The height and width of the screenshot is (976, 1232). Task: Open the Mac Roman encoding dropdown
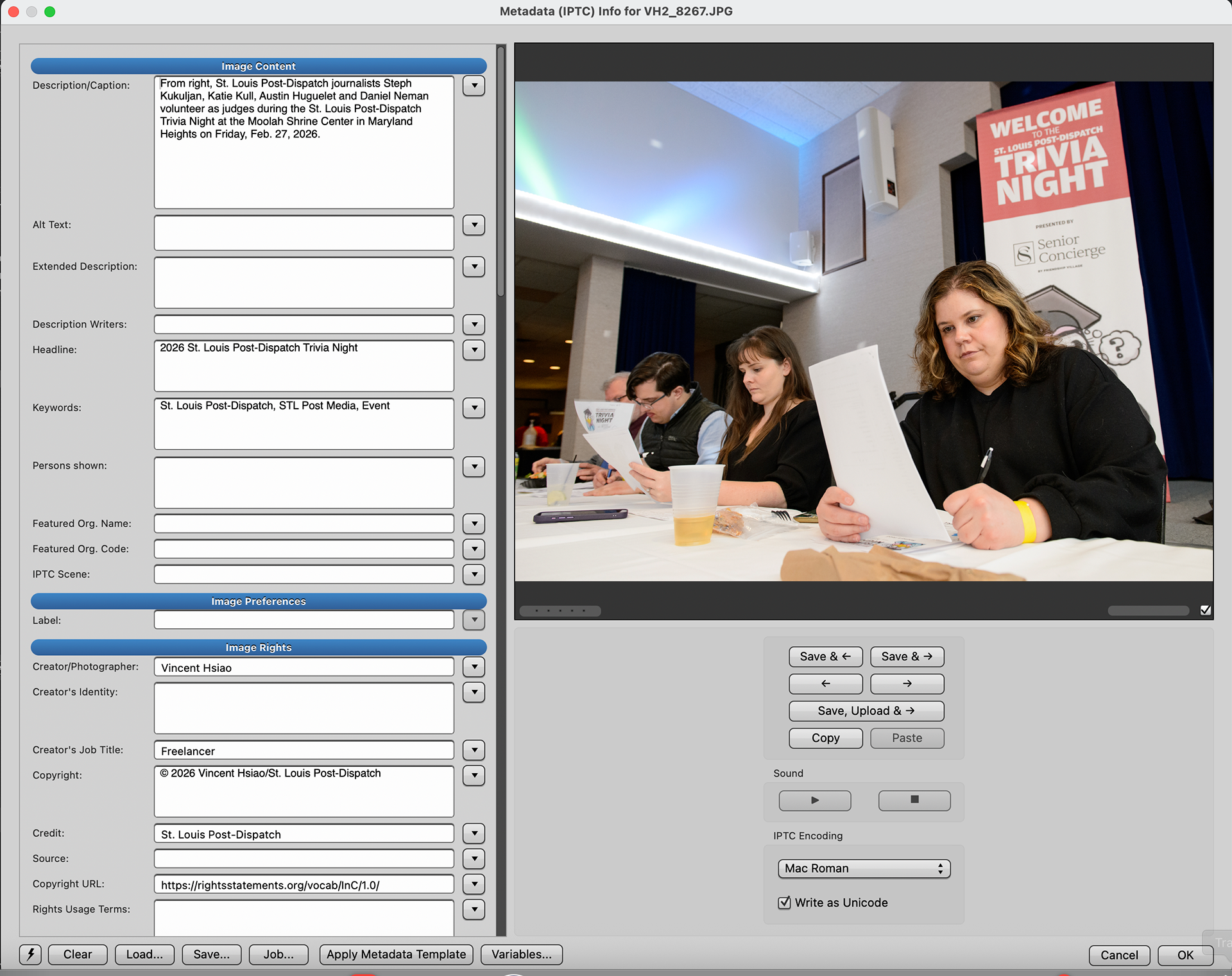point(863,868)
